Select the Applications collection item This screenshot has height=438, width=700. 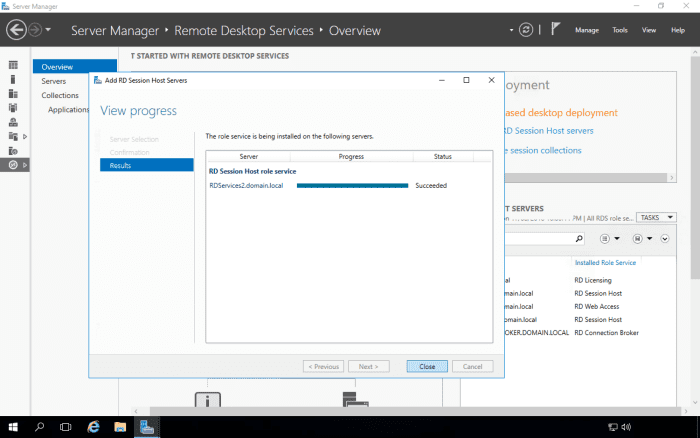click(x=68, y=109)
